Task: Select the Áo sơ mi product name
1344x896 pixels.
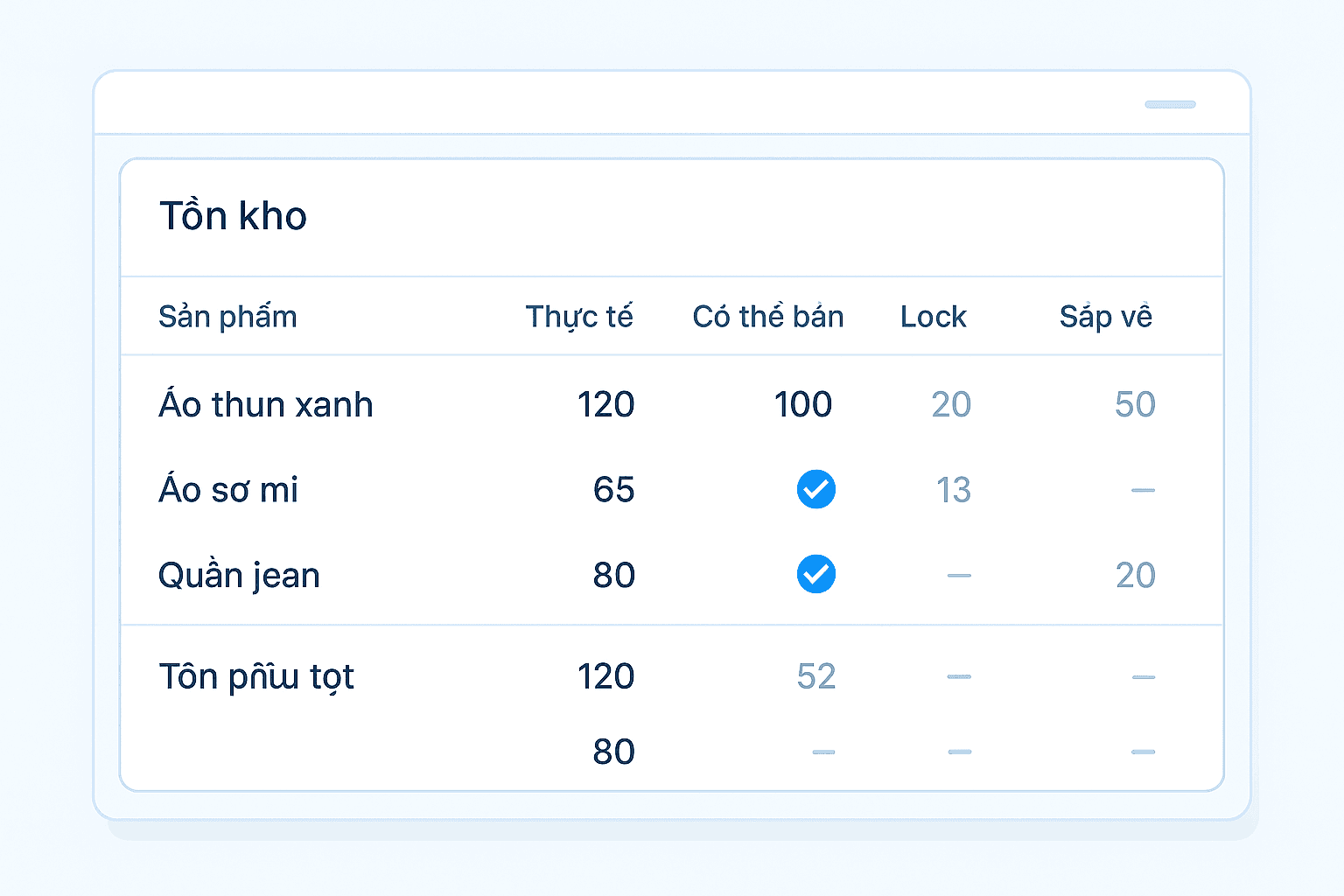Action: pos(228,490)
